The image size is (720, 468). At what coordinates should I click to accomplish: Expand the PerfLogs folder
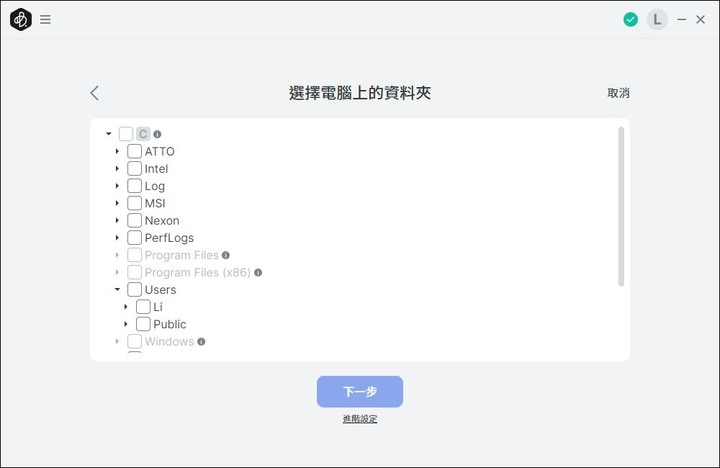pyautogui.click(x=117, y=237)
